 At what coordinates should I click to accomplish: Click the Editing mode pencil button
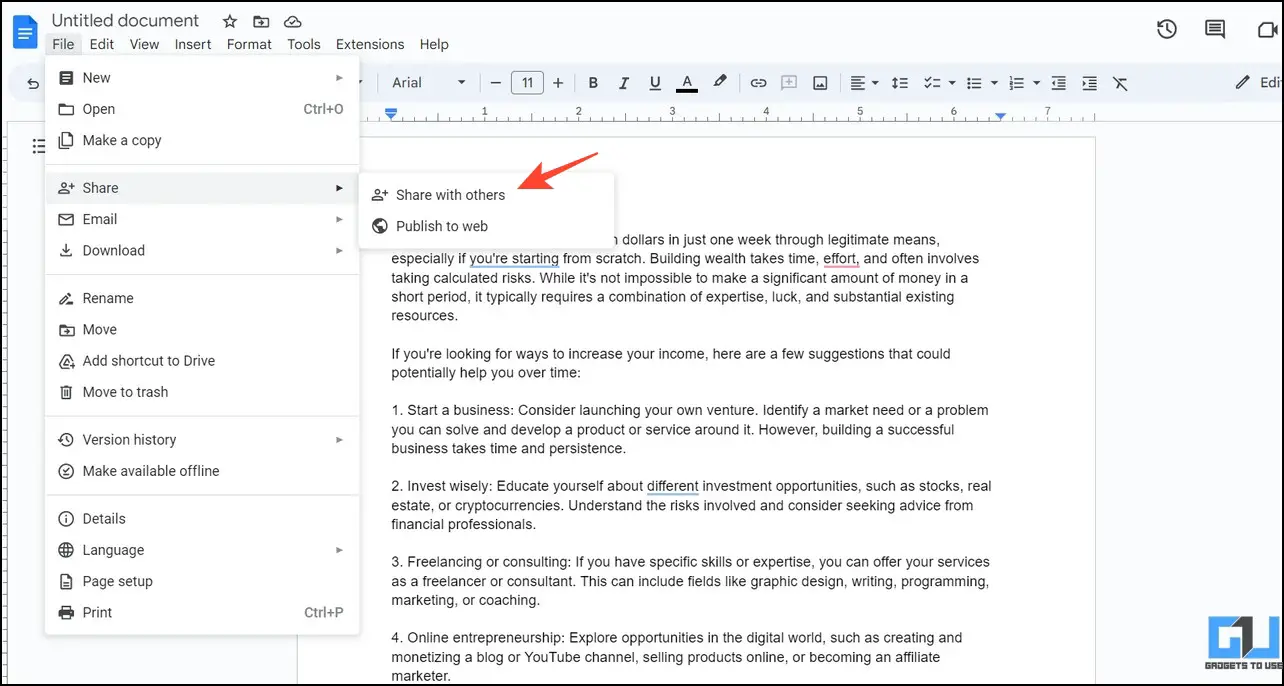[1256, 83]
